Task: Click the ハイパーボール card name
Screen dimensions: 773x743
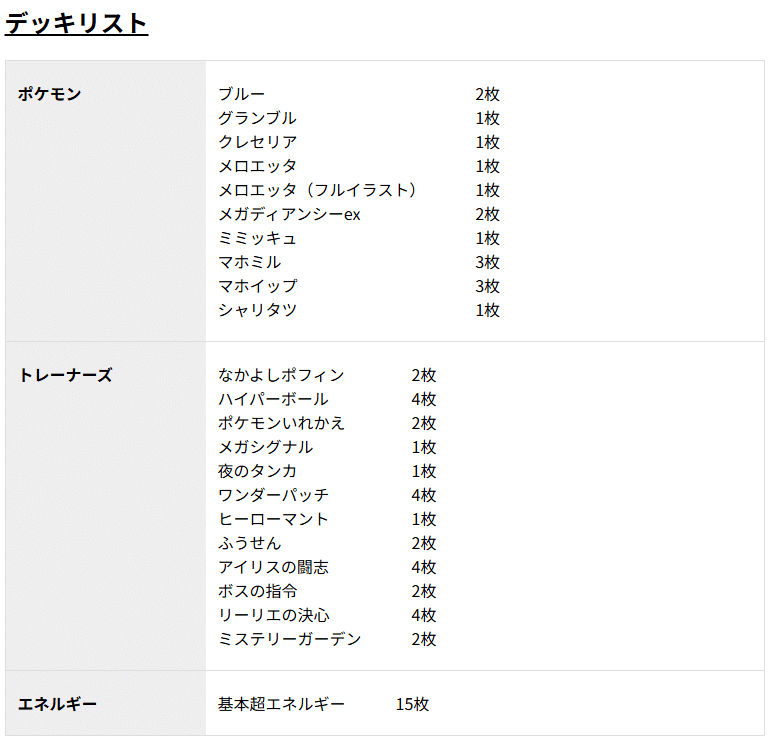Action: point(273,399)
